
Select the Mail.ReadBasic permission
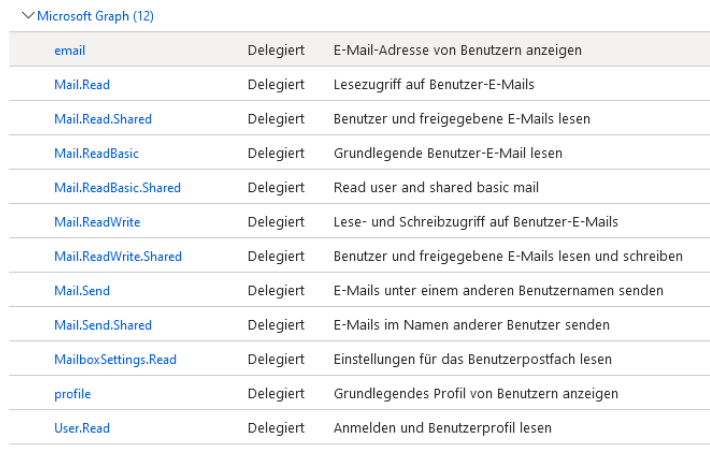coord(96,153)
